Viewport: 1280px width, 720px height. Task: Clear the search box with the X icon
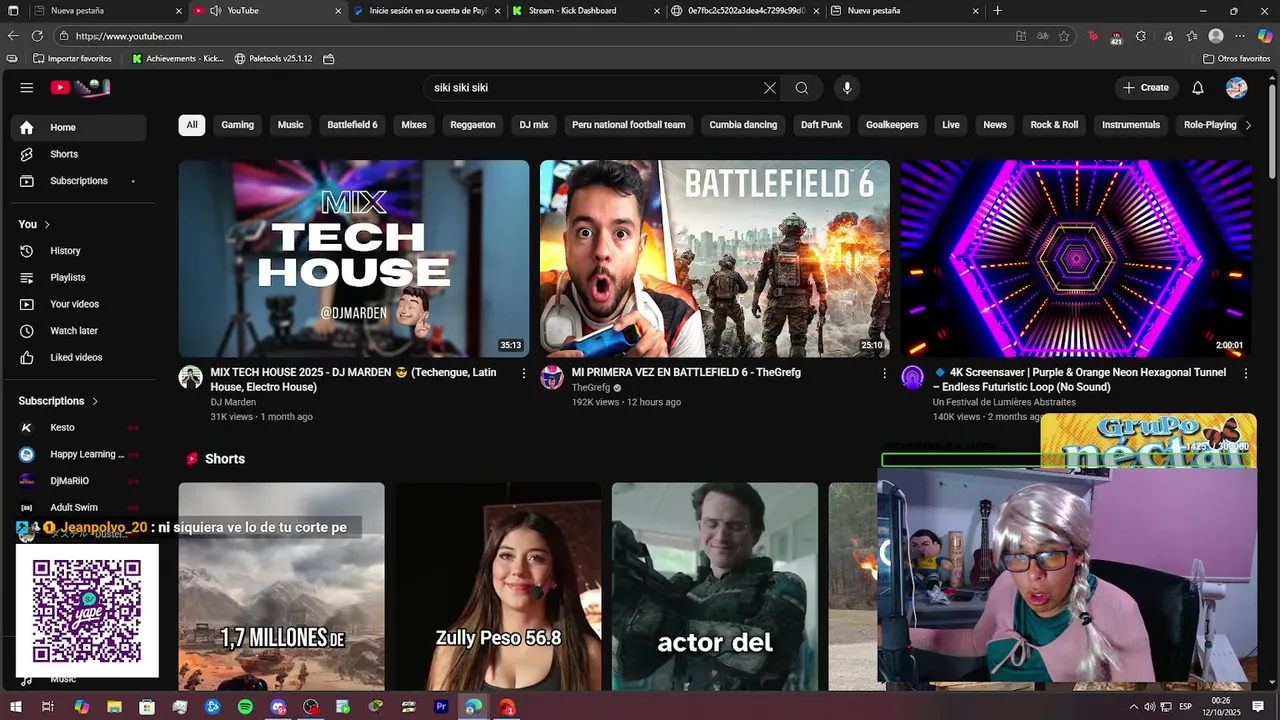click(770, 88)
